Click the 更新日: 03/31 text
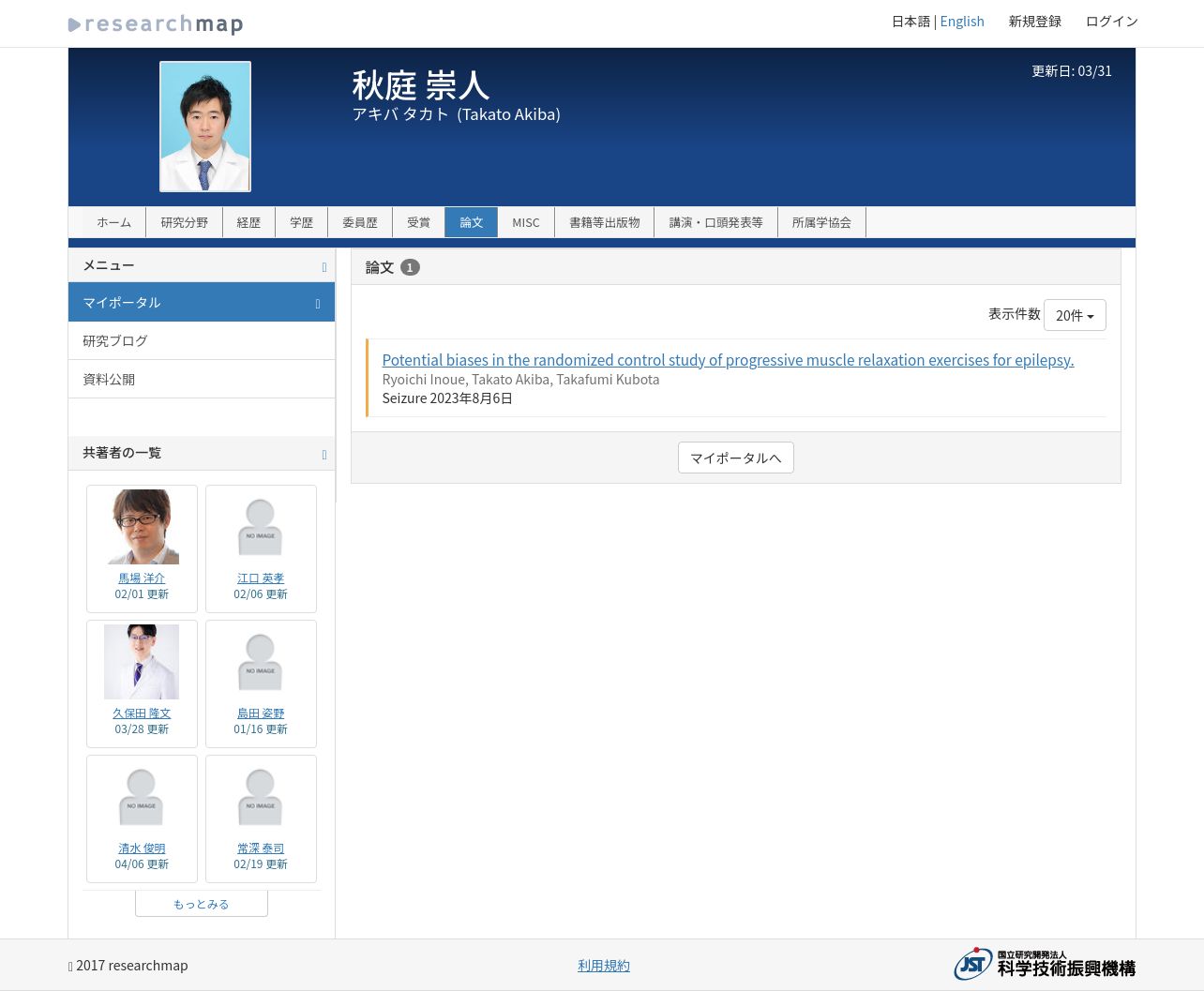 [1072, 70]
